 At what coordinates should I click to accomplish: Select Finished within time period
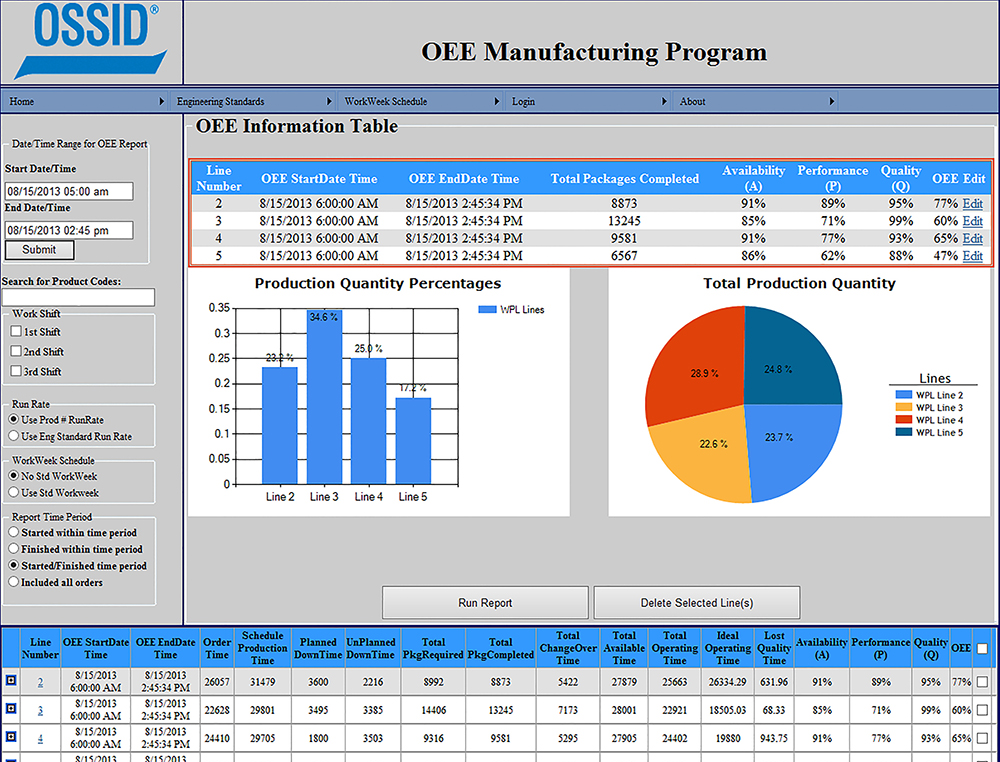13,549
